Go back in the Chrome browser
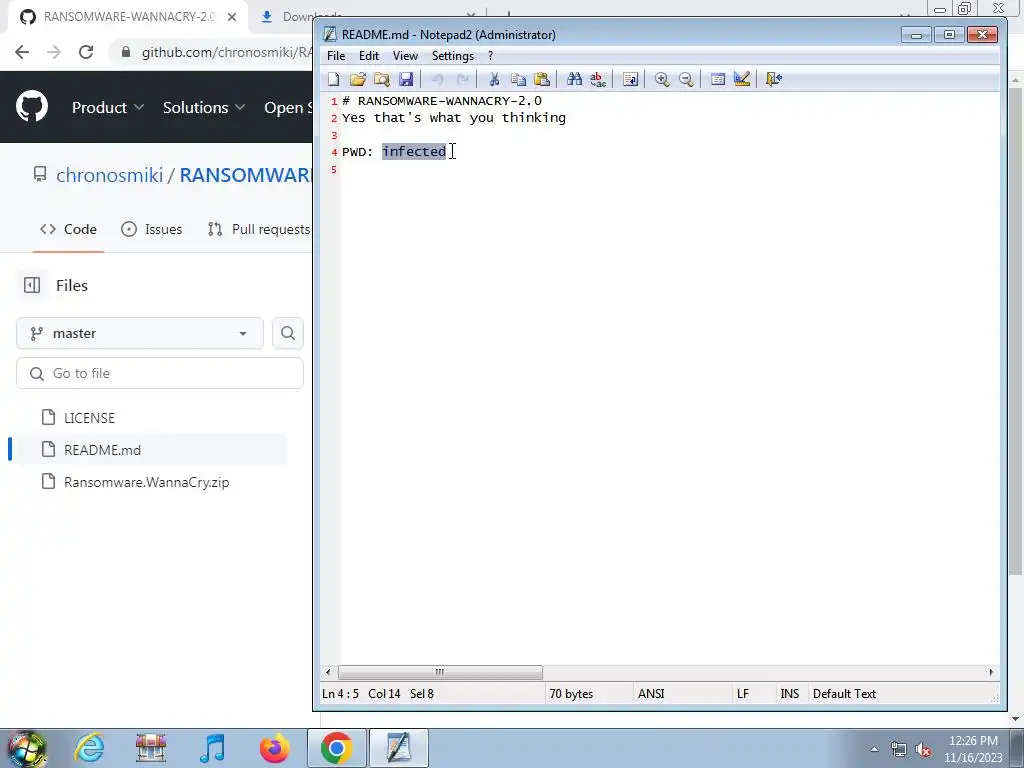This screenshot has height=768, width=1024. point(22,52)
